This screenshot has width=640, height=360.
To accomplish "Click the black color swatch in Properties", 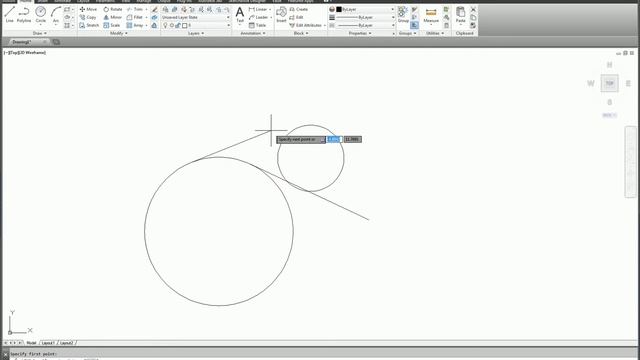I will [x=339, y=9].
